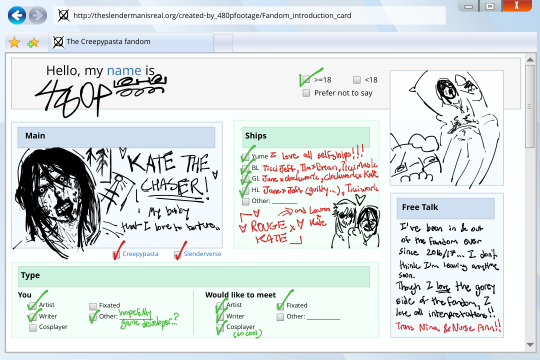
Task: Check the Prefer not to say box
Action: [x=306, y=93]
